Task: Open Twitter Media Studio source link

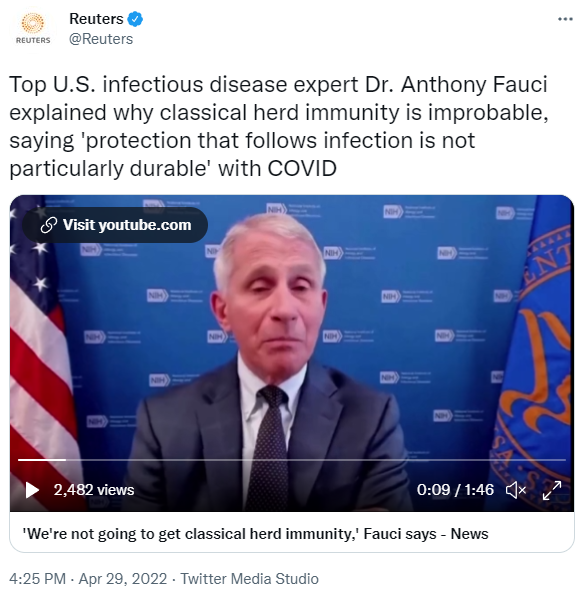Action: click(x=249, y=579)
